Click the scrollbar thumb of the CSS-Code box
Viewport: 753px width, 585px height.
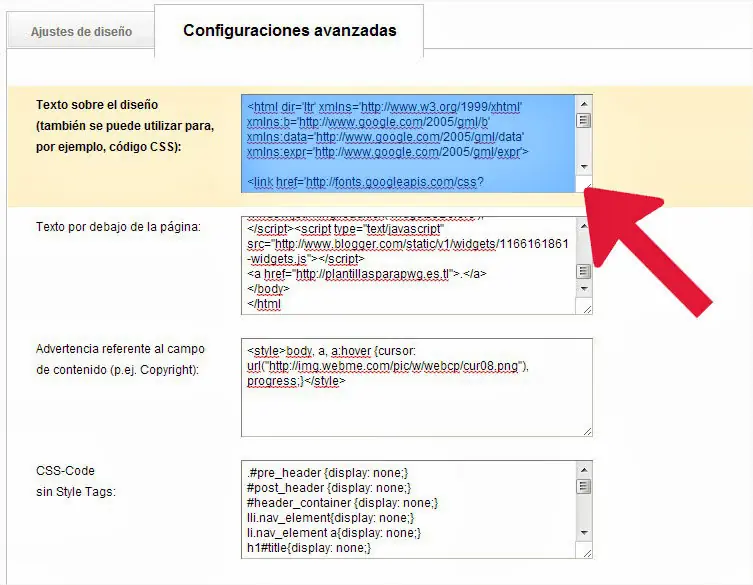584,486
